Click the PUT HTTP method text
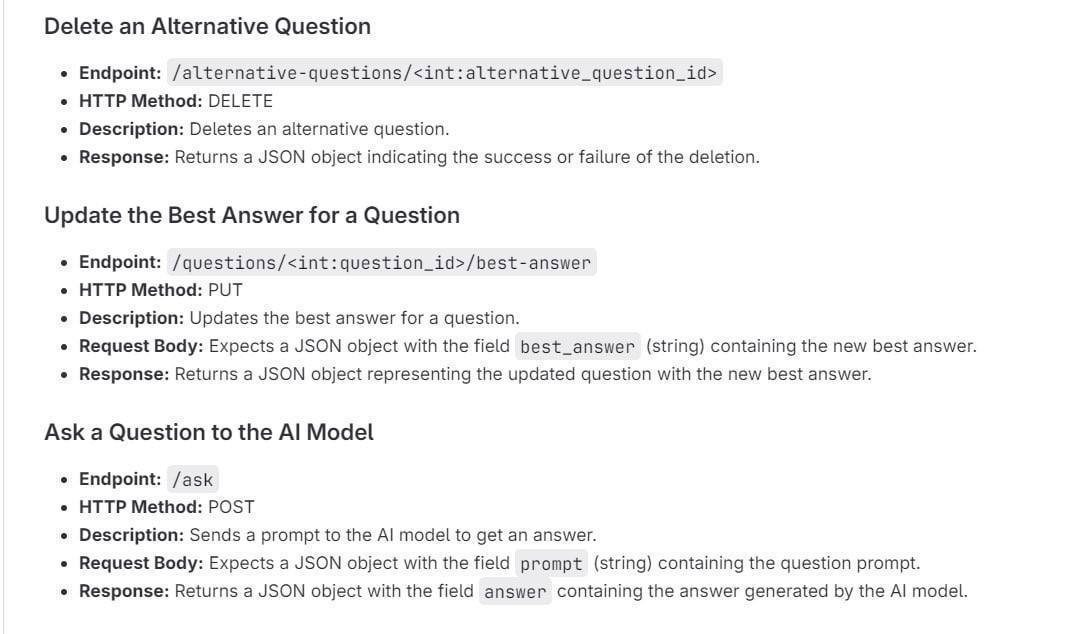Image resolution: width=1083 pixels, height=634 pixels. [225, 290]
